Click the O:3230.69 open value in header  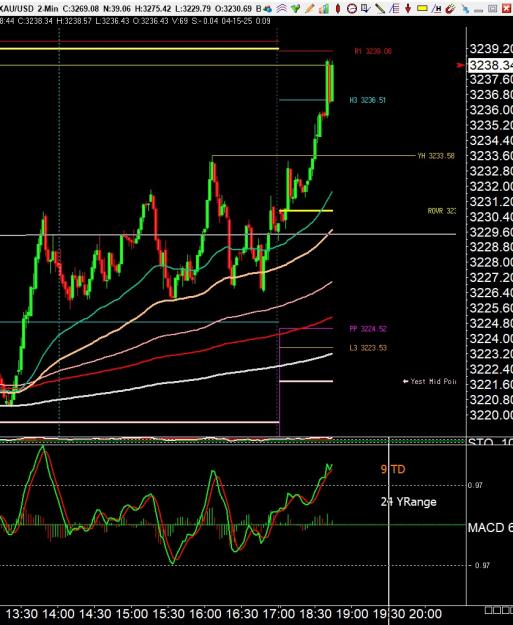tap(233, 8)
